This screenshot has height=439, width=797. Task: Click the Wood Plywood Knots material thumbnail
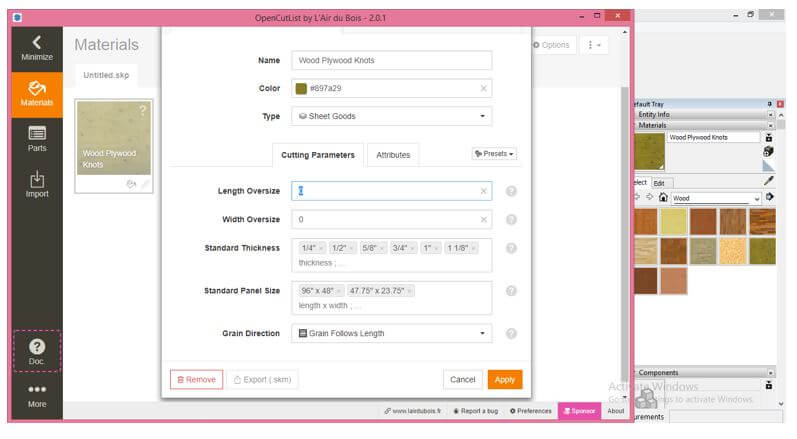(114, 138)
